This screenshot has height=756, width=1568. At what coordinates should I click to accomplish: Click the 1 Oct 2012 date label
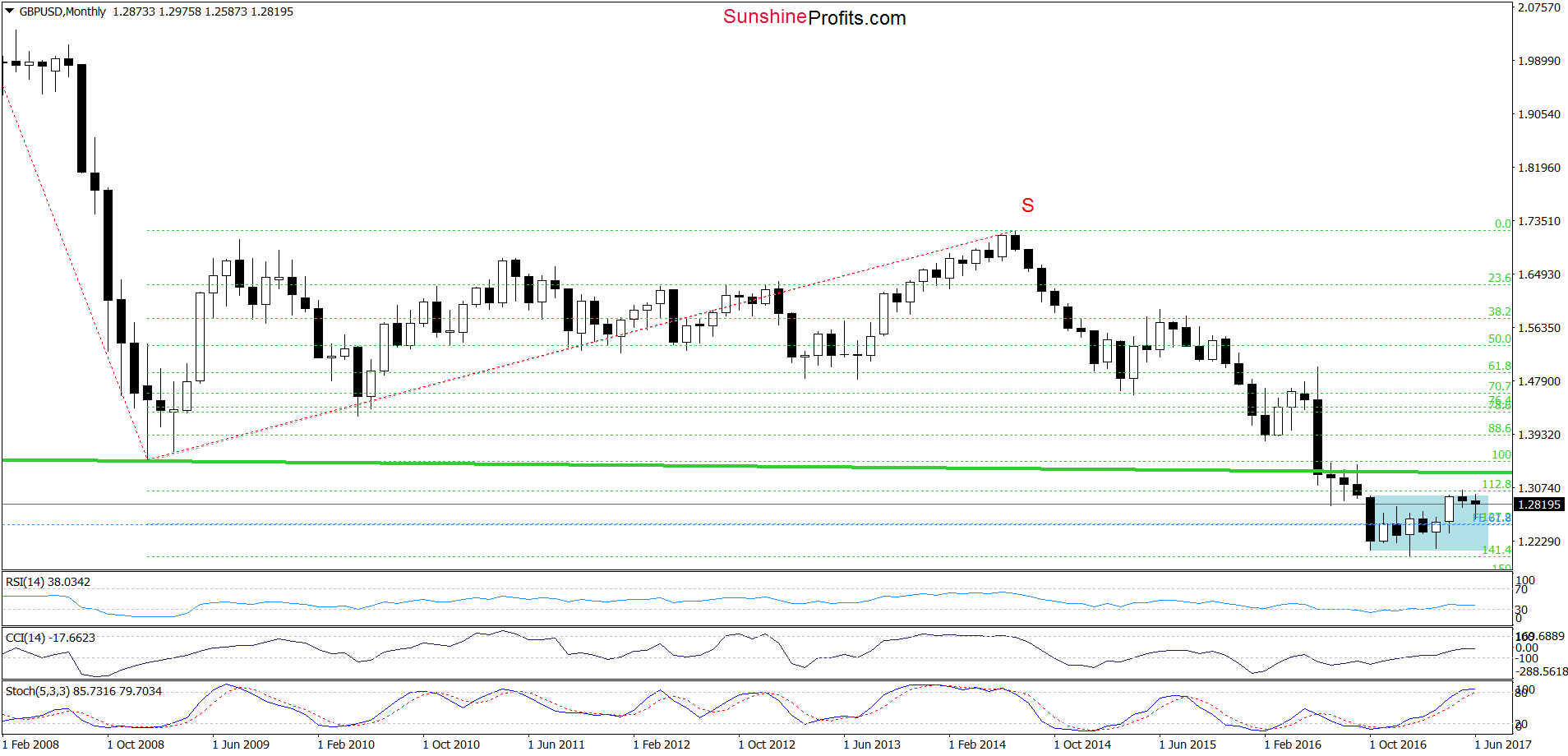(x=767, y=744)
